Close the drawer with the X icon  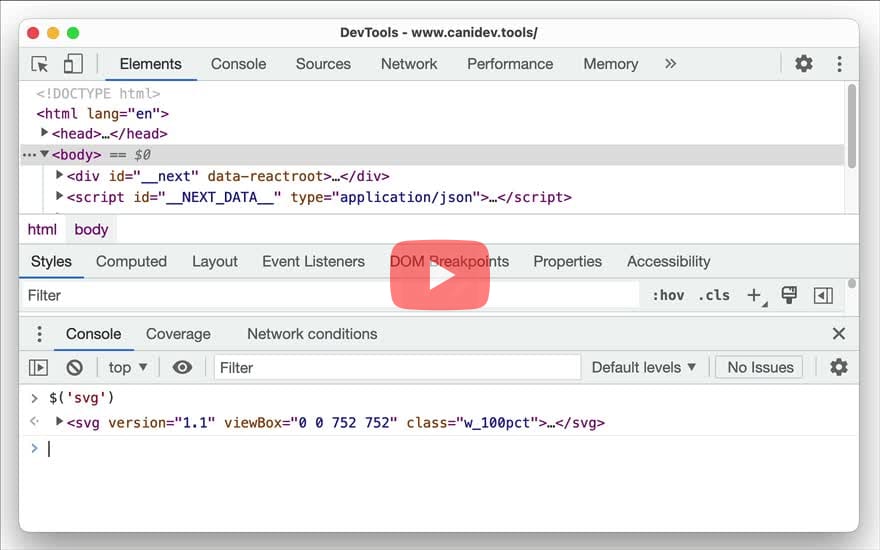(x=838, y=333)
